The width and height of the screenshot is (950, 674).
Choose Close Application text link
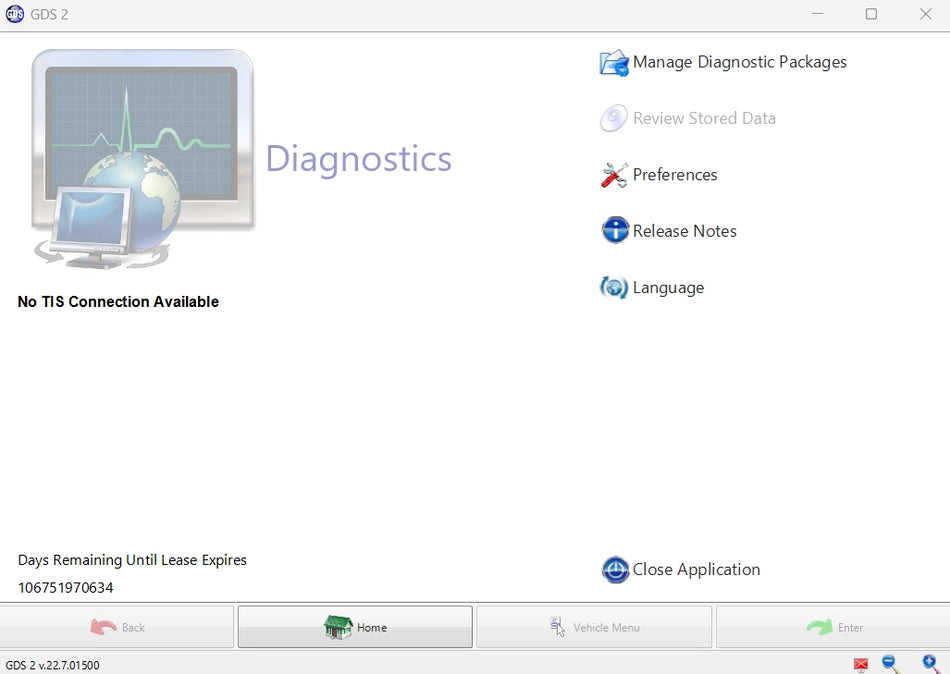pyautogui.click(x=696, y=570)
